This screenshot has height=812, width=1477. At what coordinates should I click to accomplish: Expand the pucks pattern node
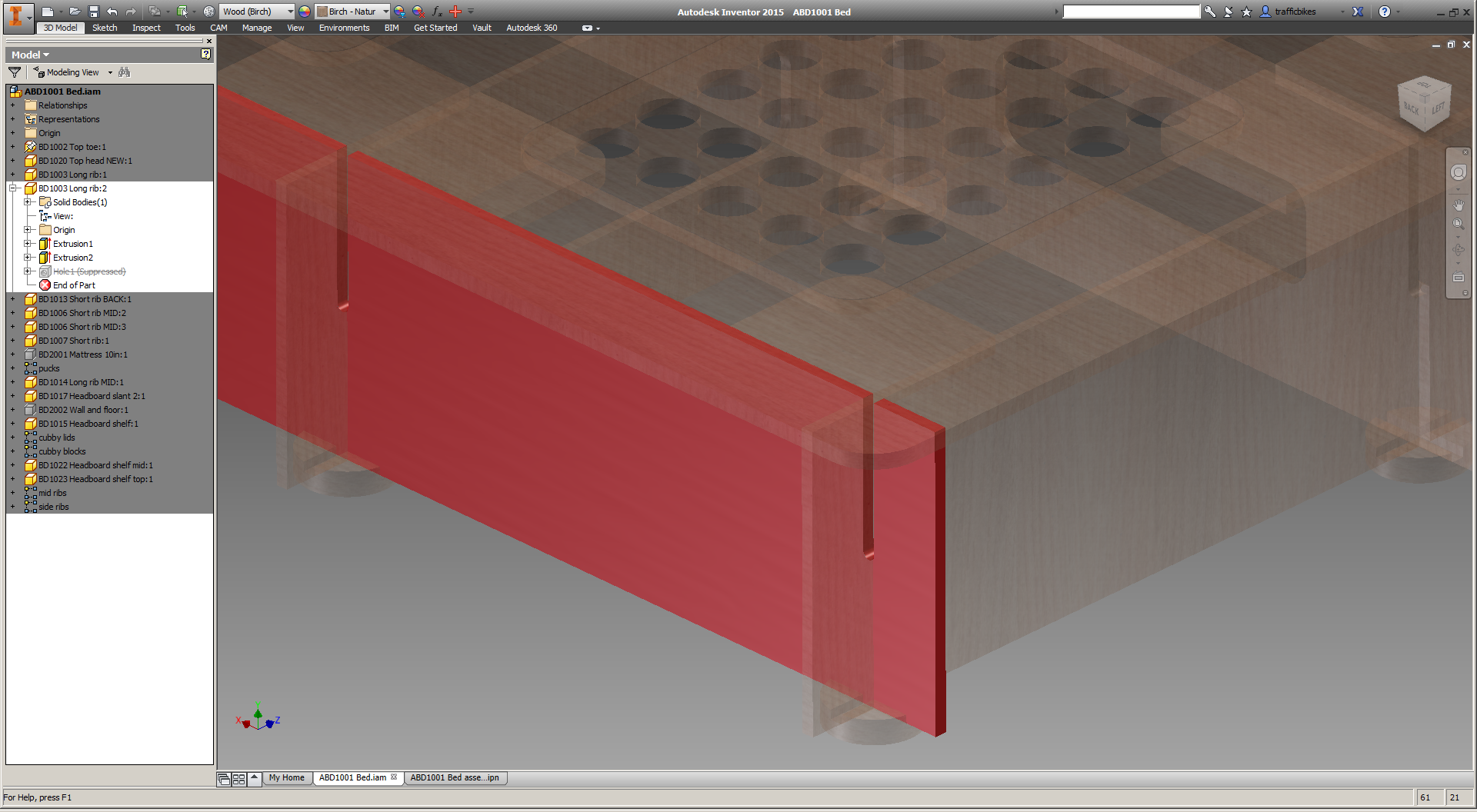13,368
